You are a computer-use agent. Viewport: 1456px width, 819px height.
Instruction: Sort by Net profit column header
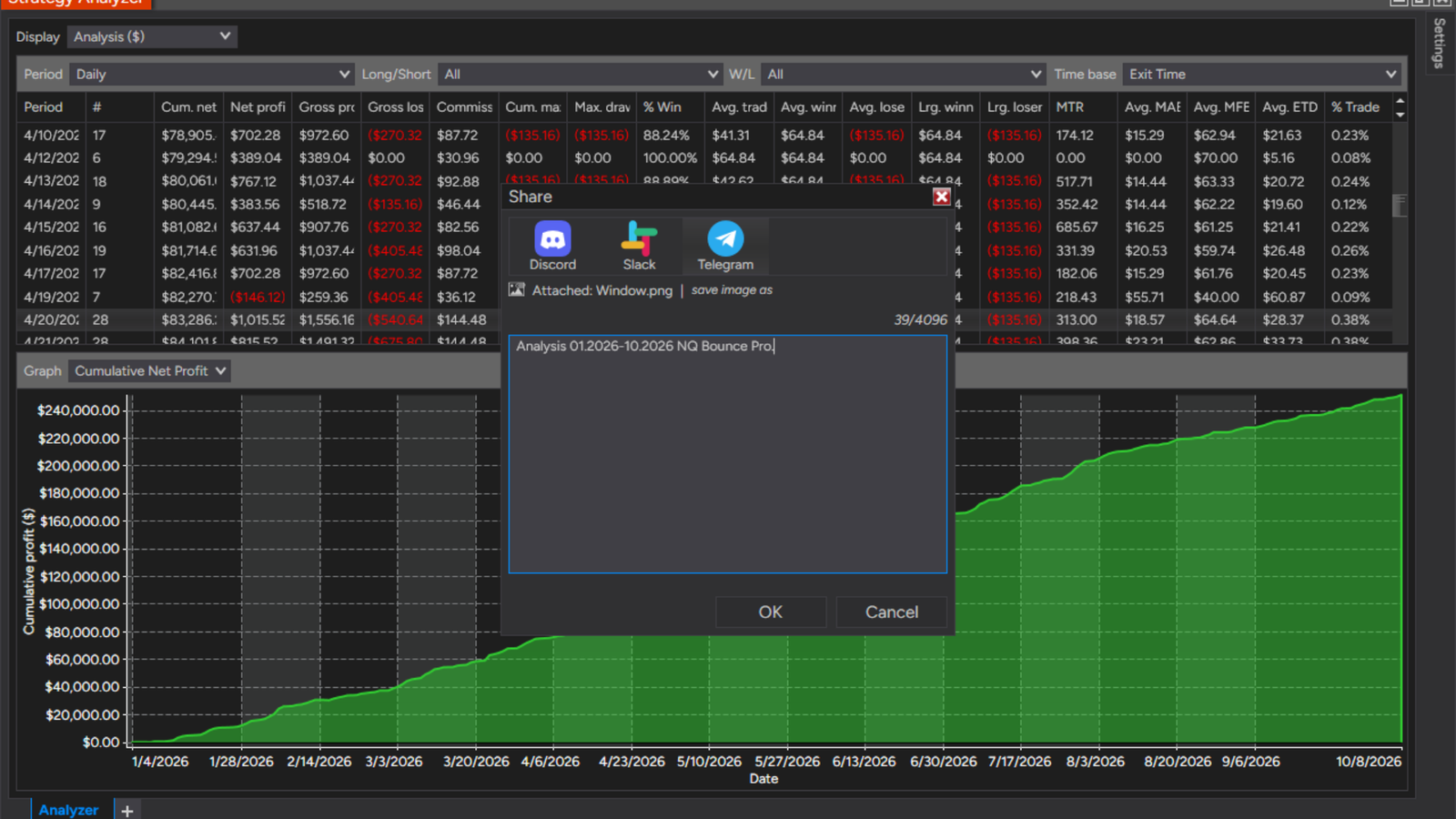258,106
